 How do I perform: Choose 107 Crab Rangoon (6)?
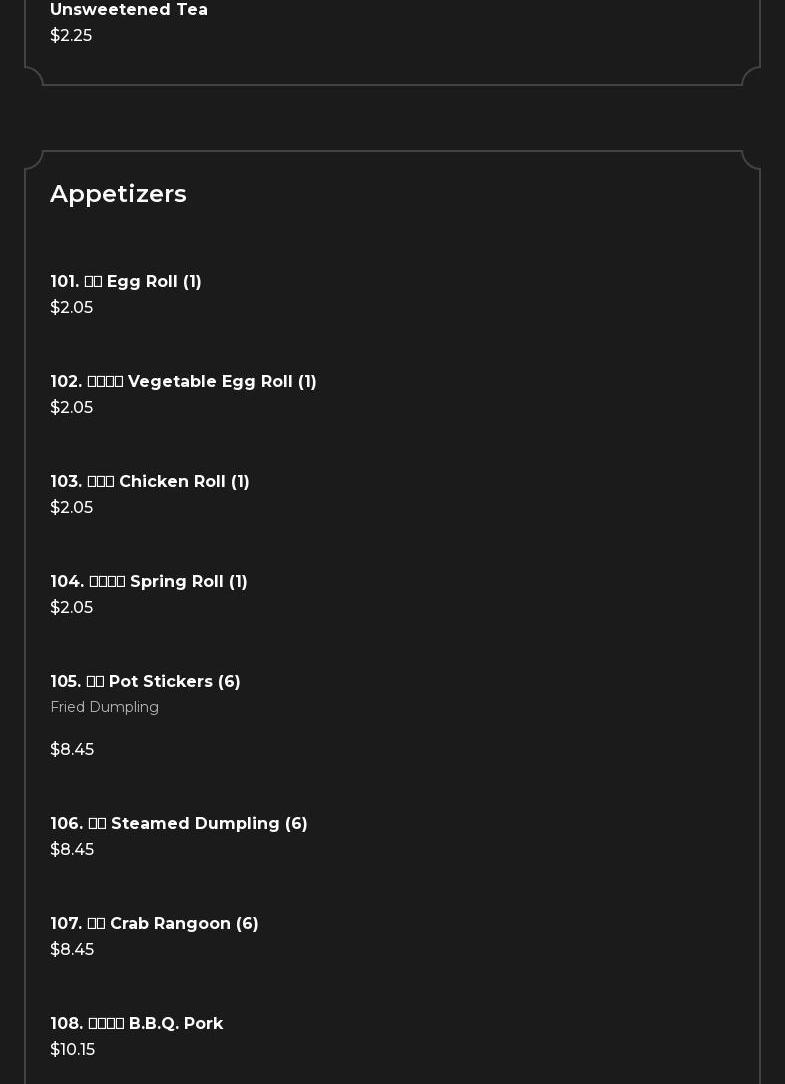(154, 924)
